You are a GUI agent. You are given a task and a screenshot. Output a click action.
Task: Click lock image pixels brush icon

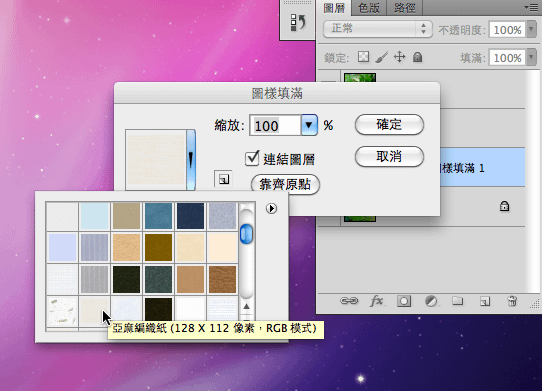point(382,57)
